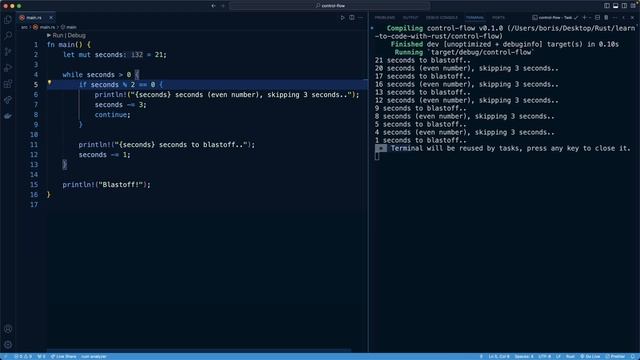
Task: Toggle the secondary sidebar layout
Action: [x=624, y=6]
